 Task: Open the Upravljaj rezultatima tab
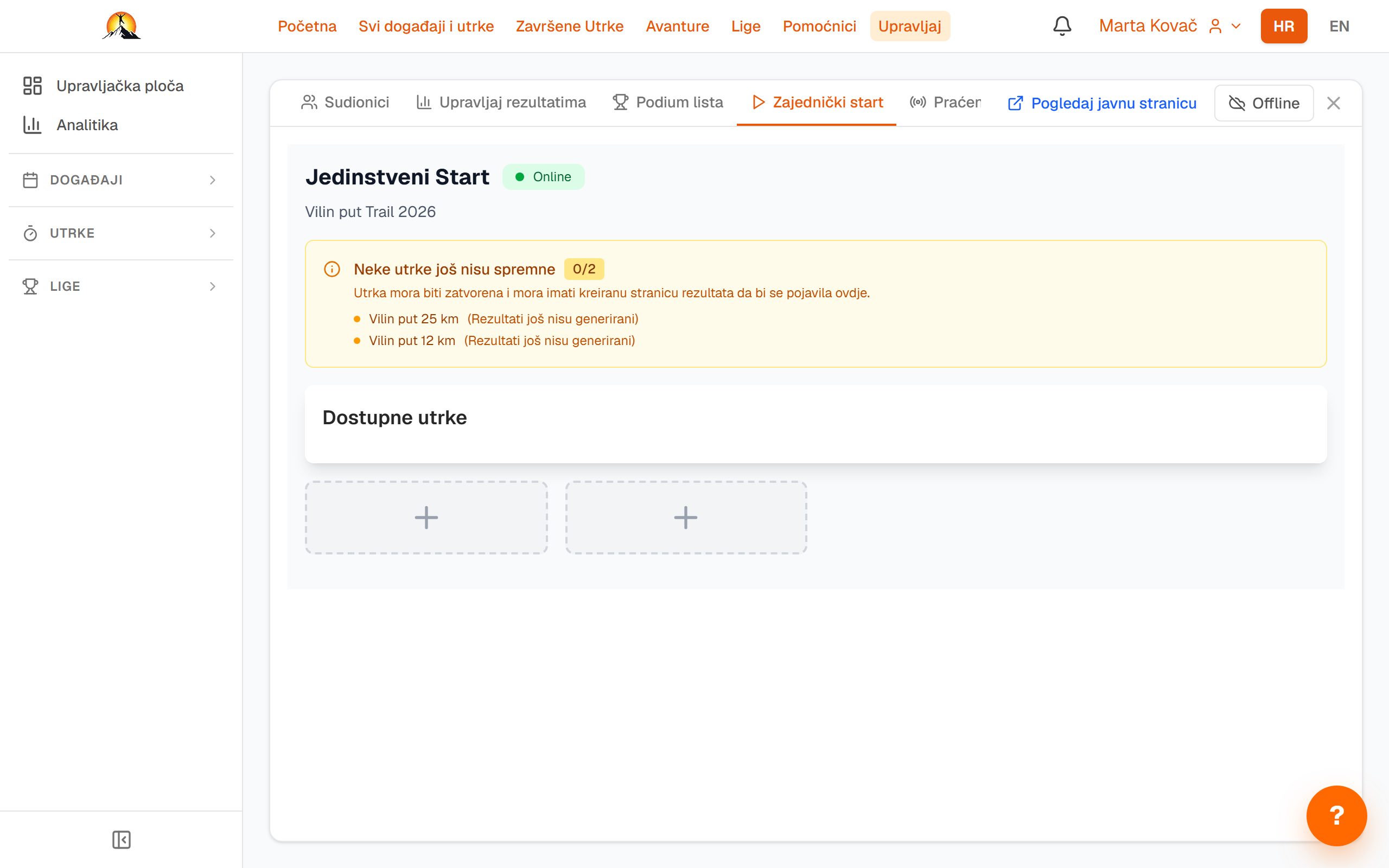coord(501,103)
